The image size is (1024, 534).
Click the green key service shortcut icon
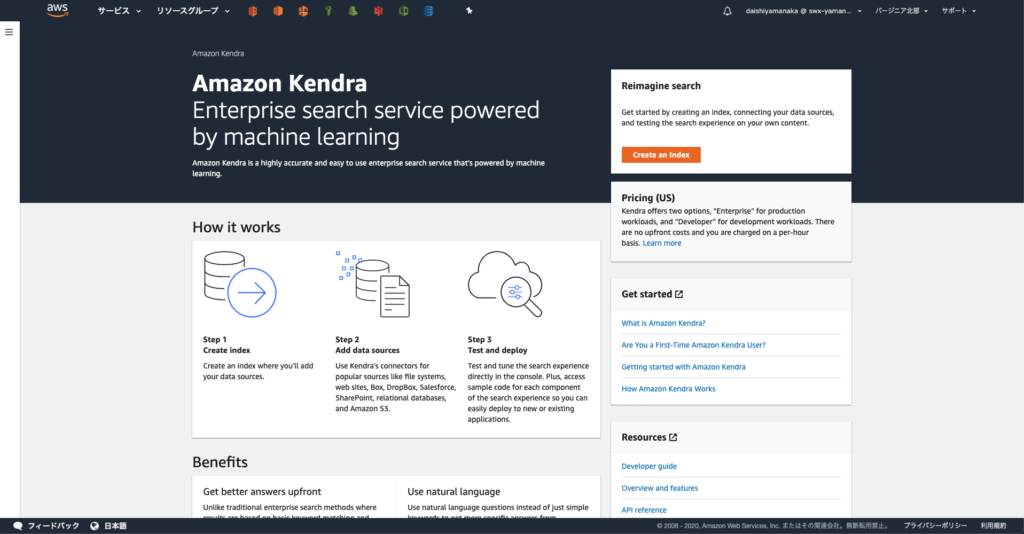[328, 11]
